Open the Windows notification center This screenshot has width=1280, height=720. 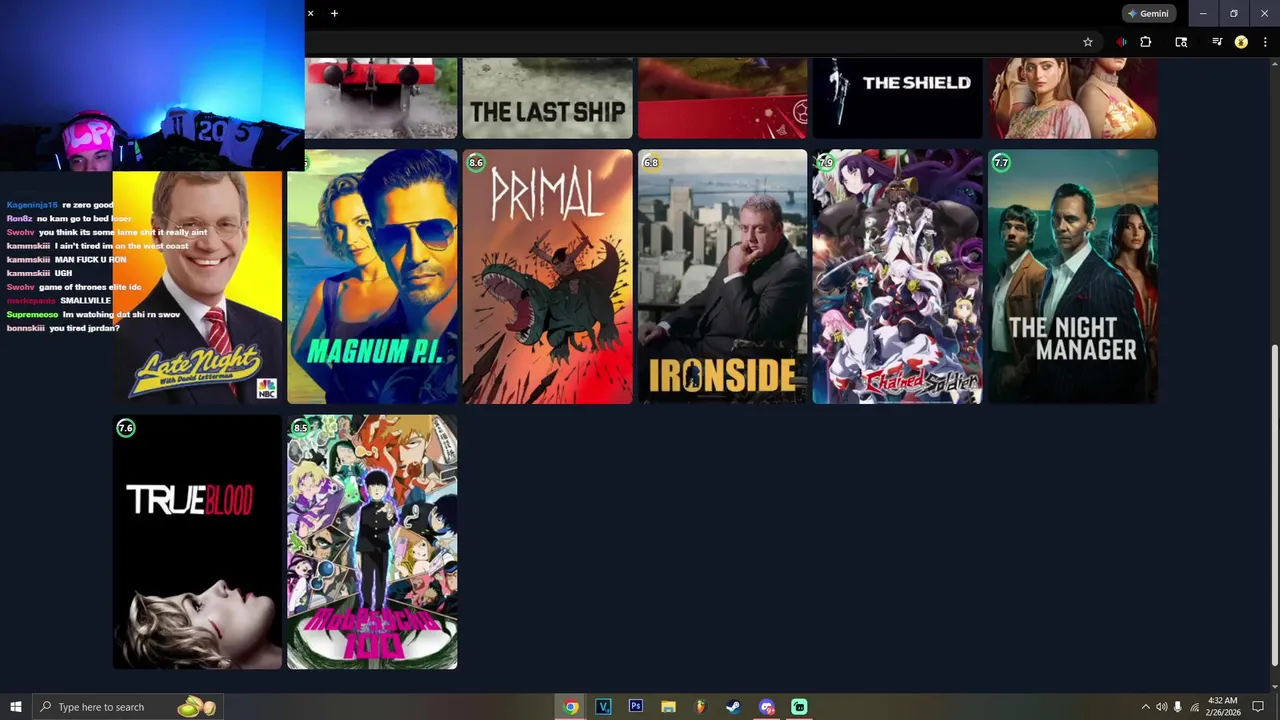pos(1258,707)
